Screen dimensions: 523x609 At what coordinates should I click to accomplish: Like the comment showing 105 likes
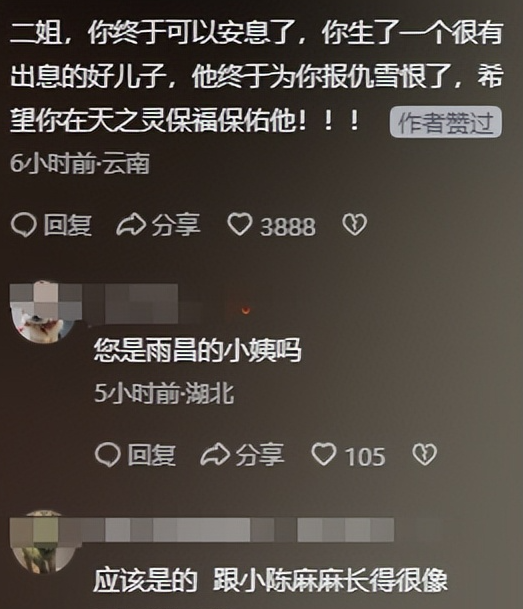[x=323, y=454]
